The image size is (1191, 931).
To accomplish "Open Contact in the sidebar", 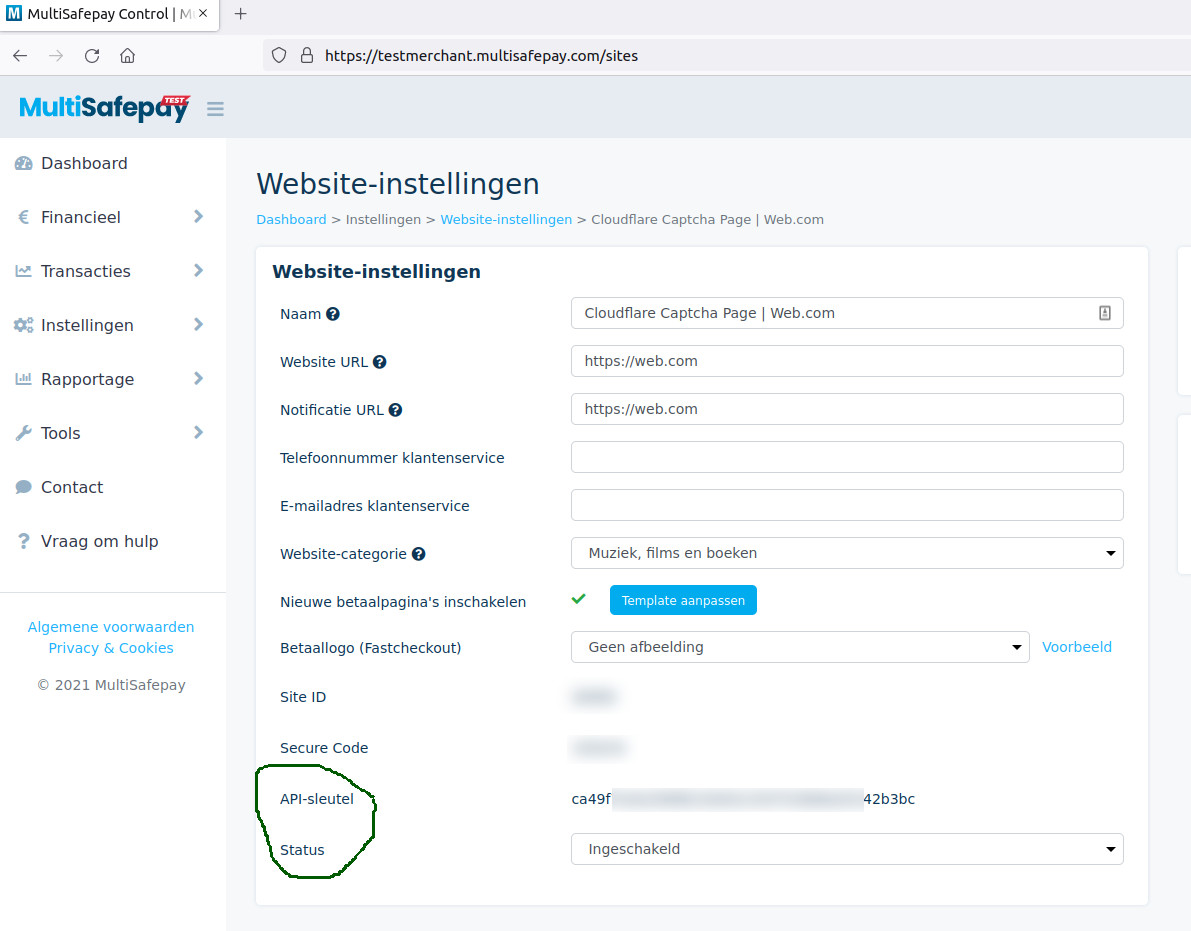I will 72,487.
